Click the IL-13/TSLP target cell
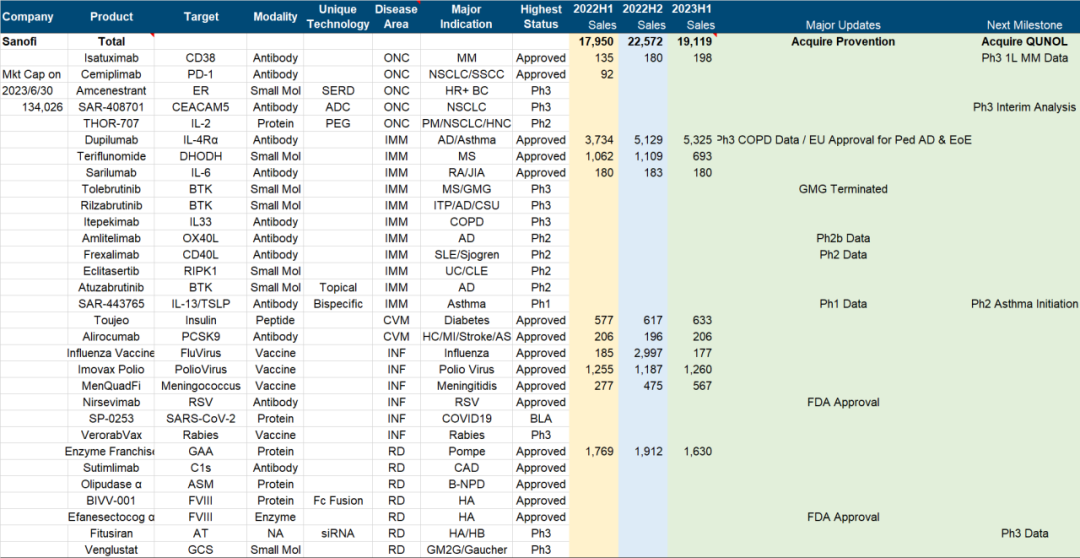 point(201,304)
